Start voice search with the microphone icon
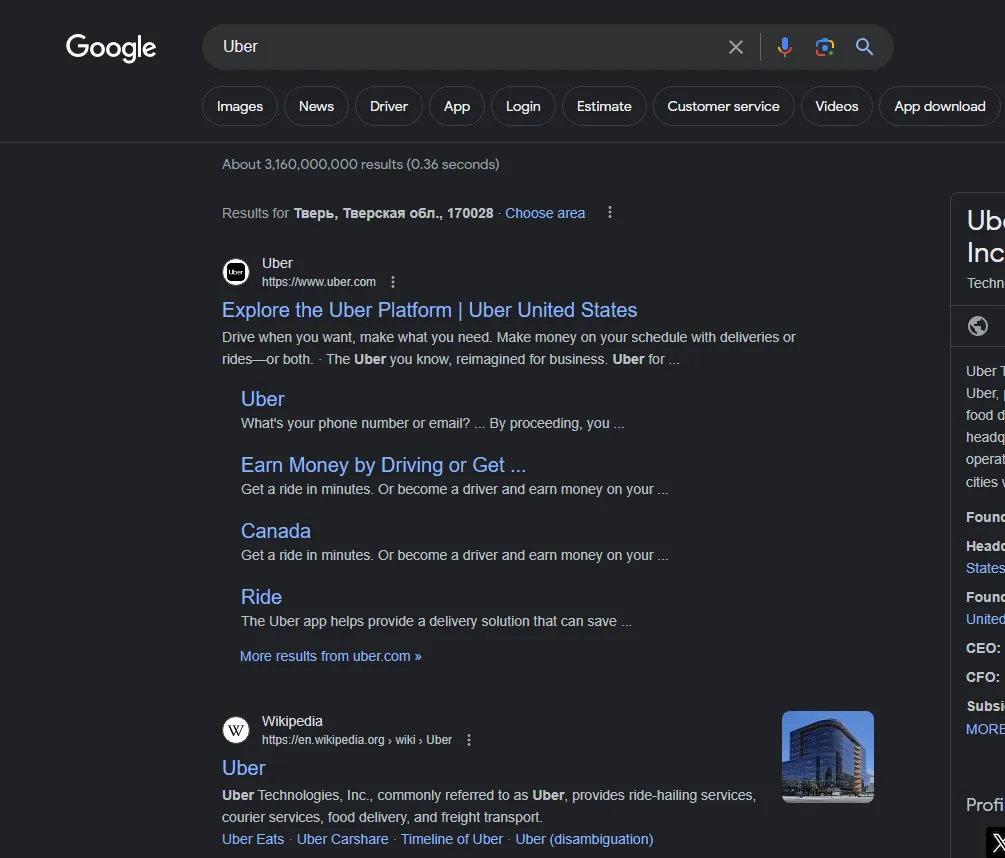The width and height of the screenshot is (1005, 858). click(x=785, y=47)
